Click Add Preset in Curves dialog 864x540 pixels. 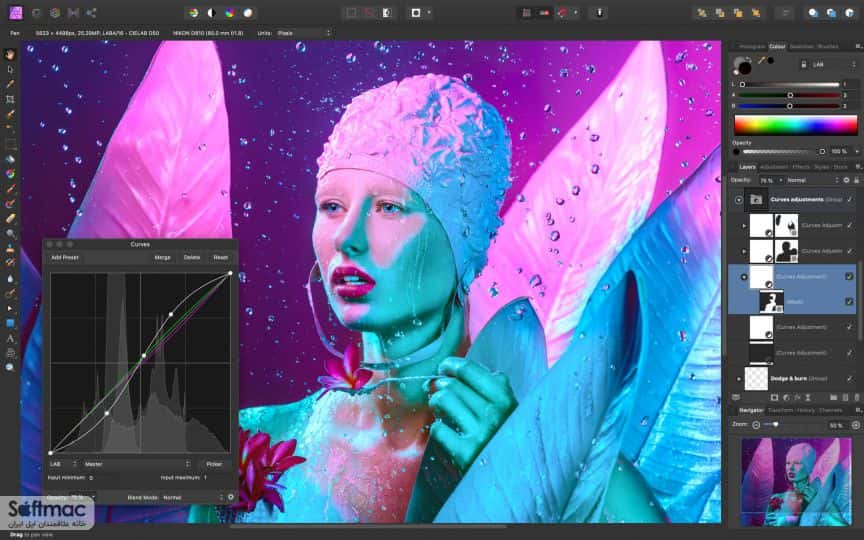point(65,257)
